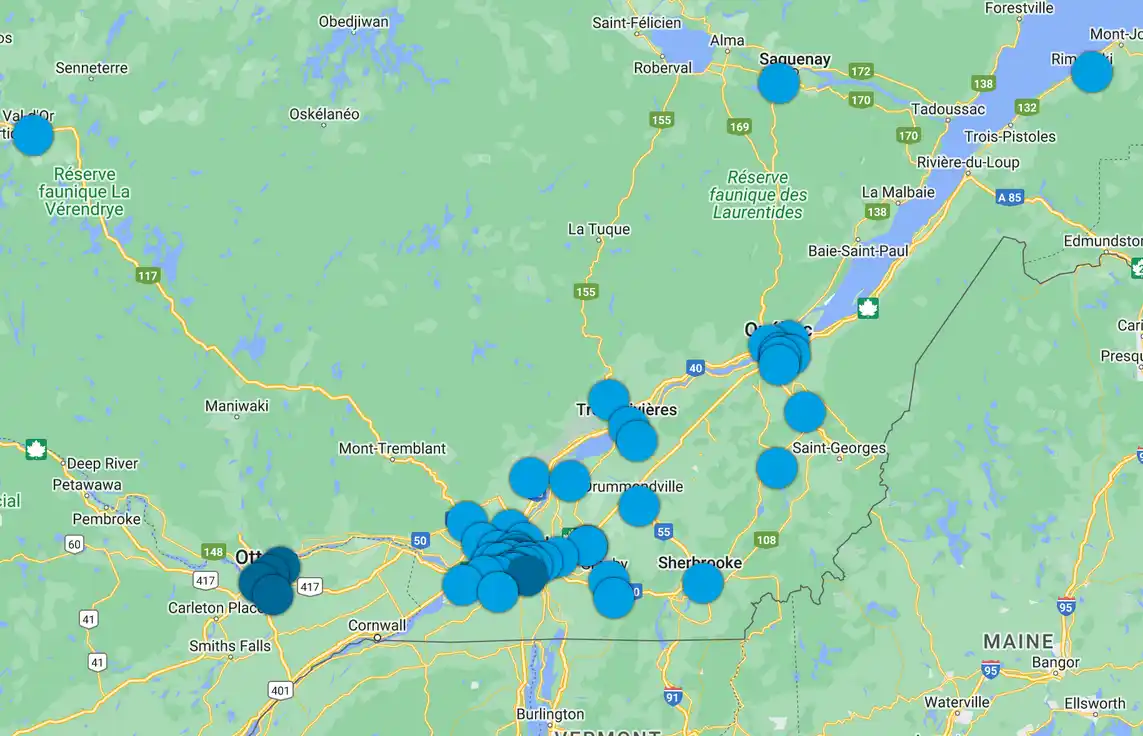1143x736 pixels.
Task: Click the maple leaf icon near Deep River
Action: tap(36, 449)
